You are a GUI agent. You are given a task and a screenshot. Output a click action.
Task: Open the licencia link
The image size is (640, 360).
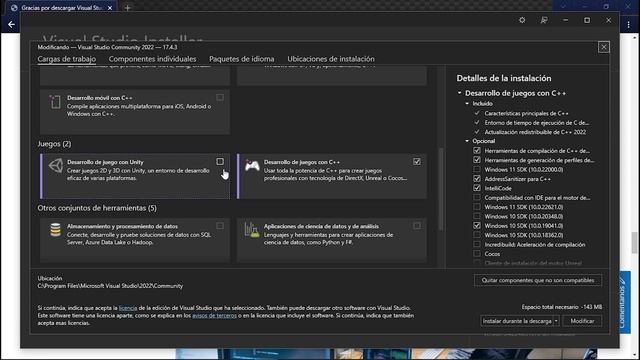pyautogui.click(x=128, y=308)
